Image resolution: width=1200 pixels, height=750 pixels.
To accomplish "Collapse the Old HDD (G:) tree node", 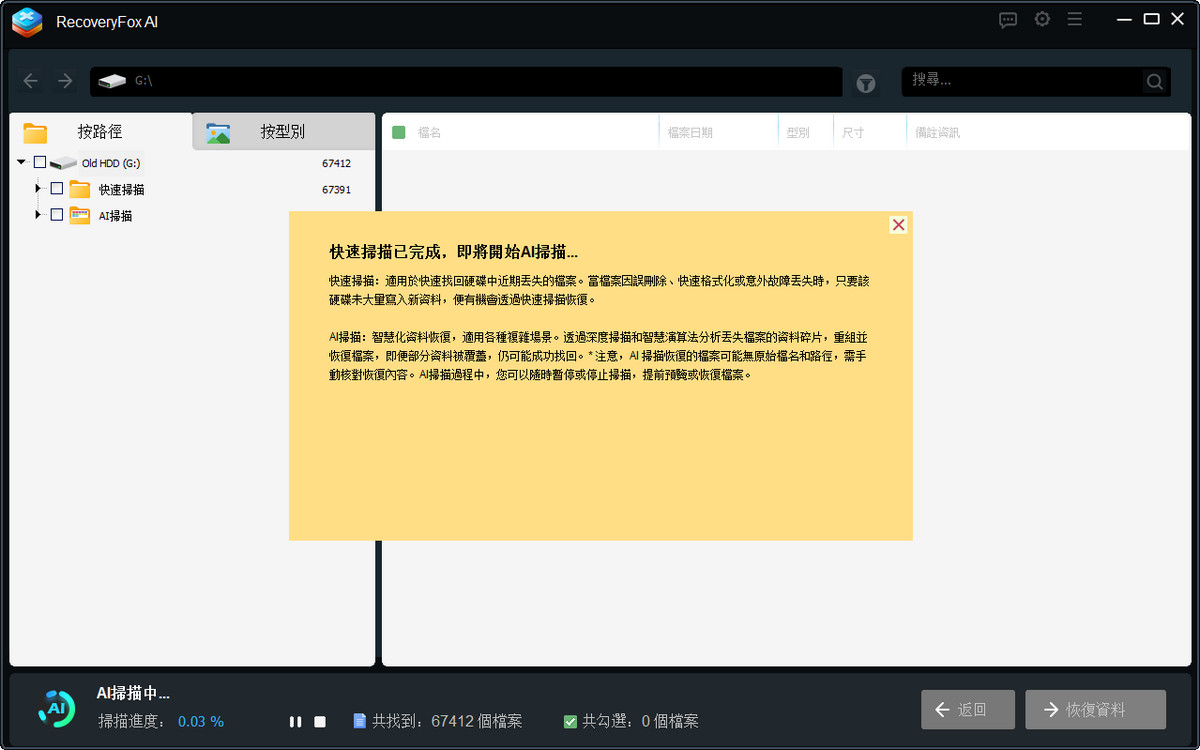I will click(x=22, y=162).
